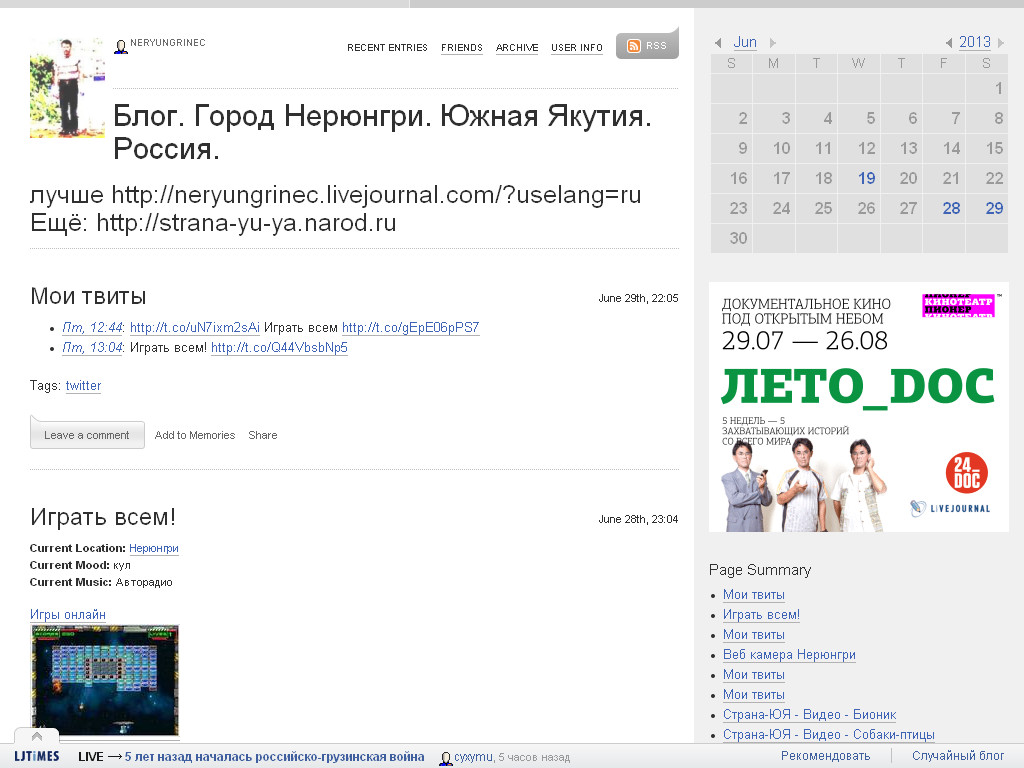
Task: Open the game screenshot thumbnail
Action: coord(105,680)
